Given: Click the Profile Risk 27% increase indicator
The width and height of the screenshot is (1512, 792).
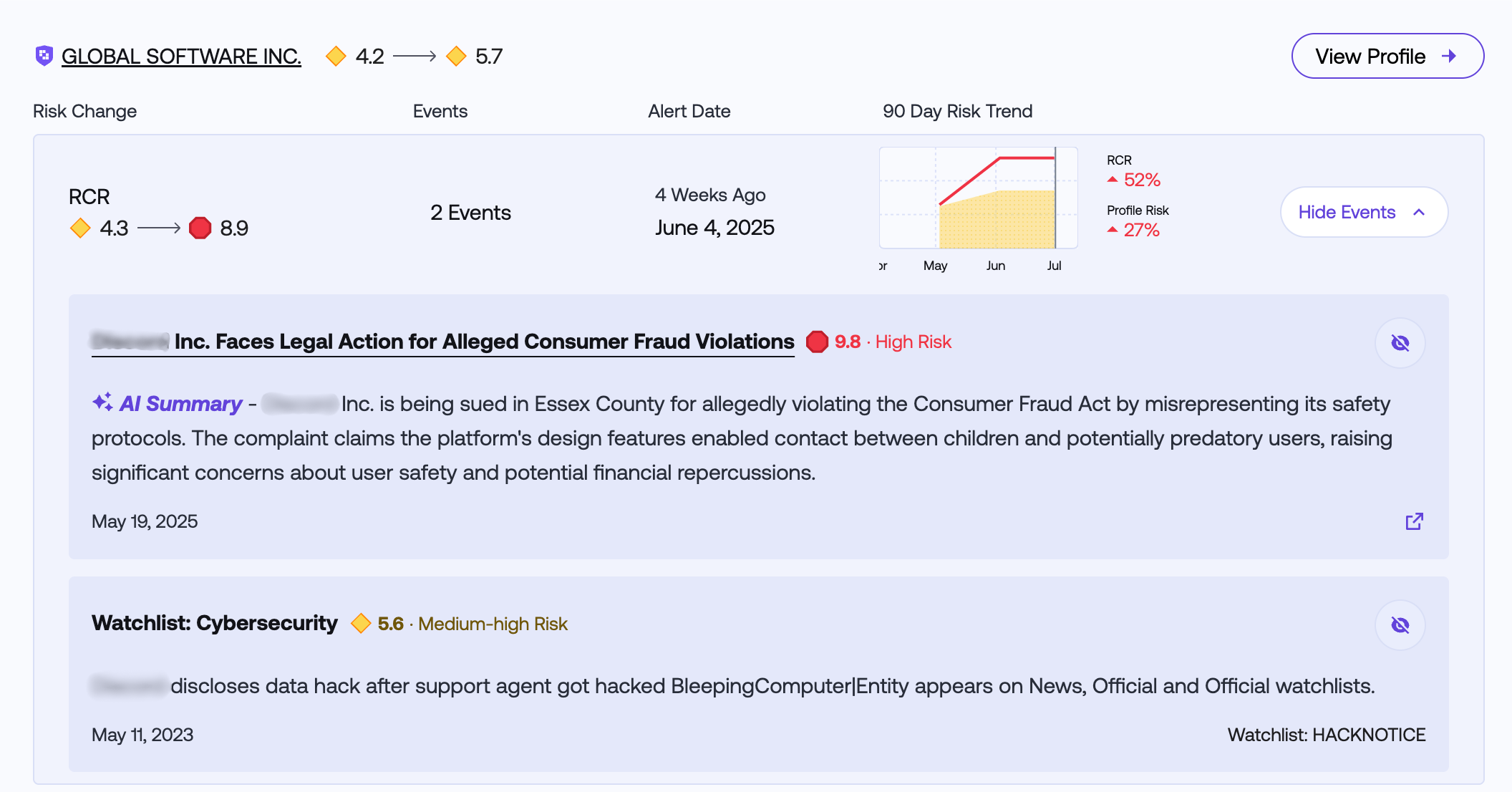Looking at the screenshot, I should tap(1134, 229).
